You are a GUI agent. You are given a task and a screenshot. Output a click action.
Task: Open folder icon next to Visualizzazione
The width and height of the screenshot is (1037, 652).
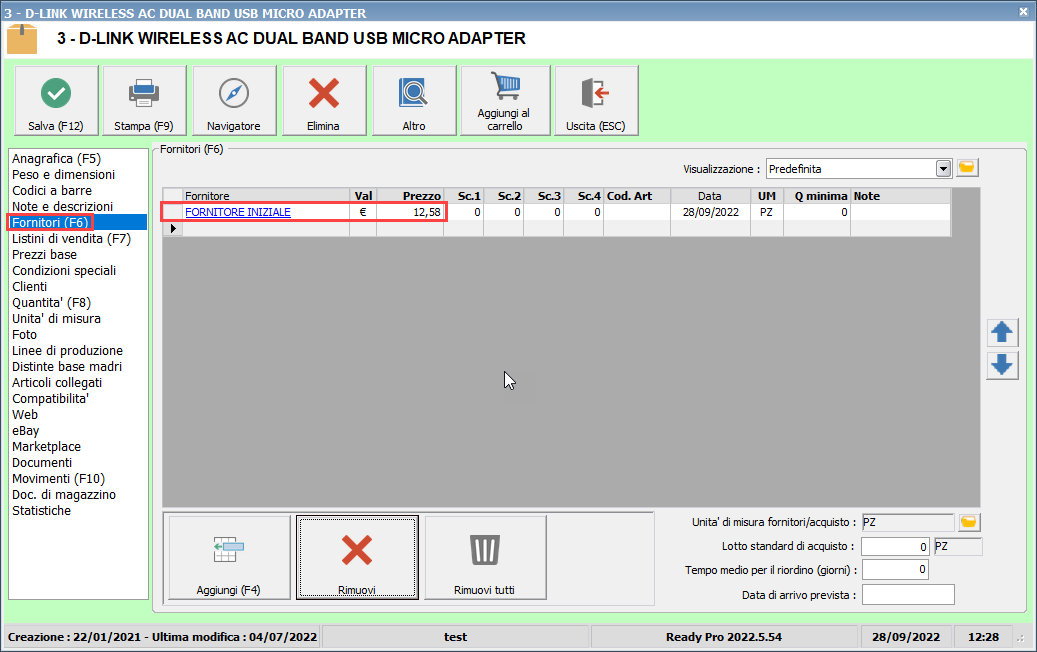[x=967, y=168]
